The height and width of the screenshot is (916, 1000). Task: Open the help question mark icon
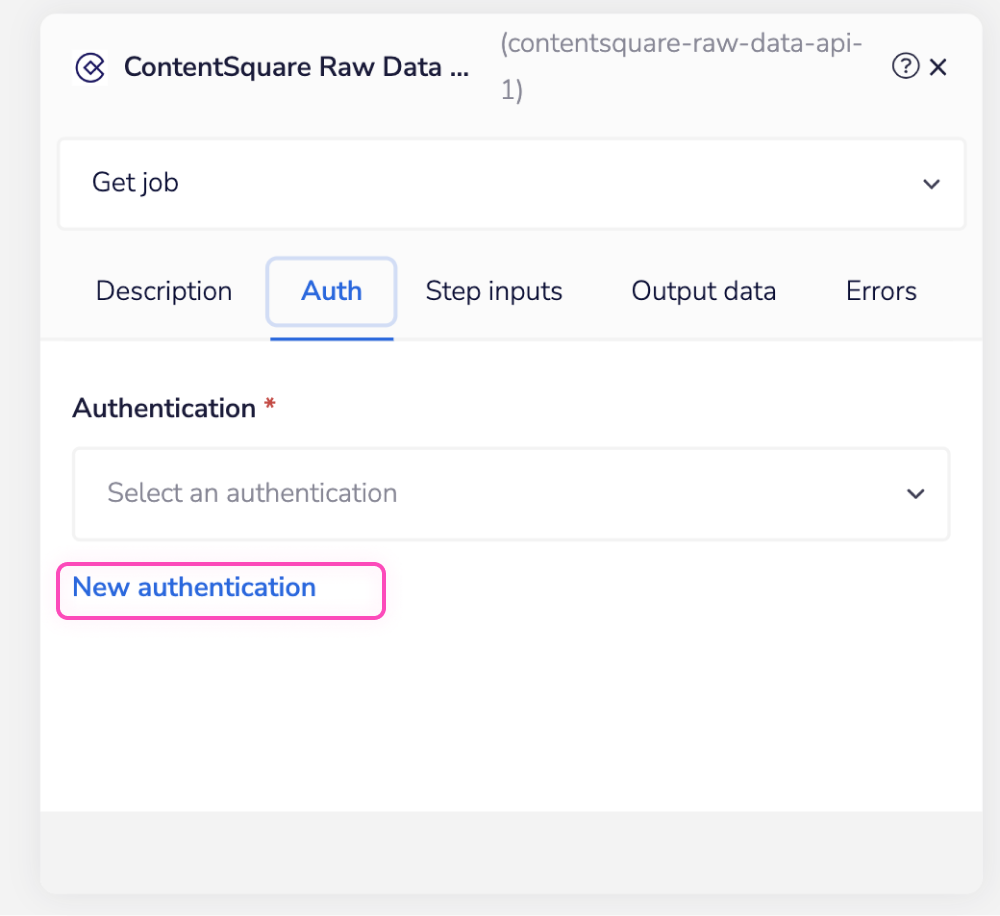[x=905, y=66]
